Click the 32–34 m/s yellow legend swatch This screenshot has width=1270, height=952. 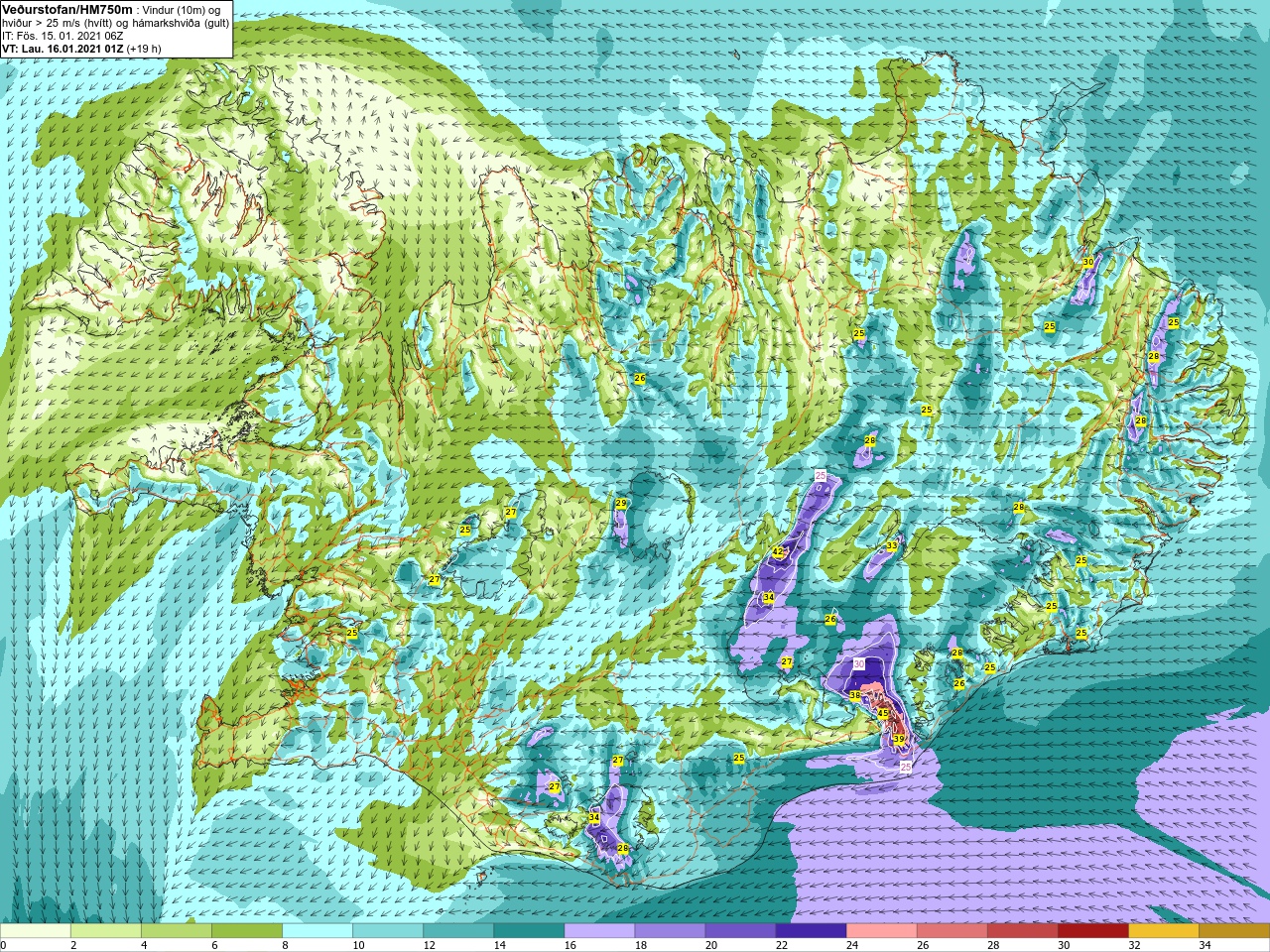tap(1163, 931)
